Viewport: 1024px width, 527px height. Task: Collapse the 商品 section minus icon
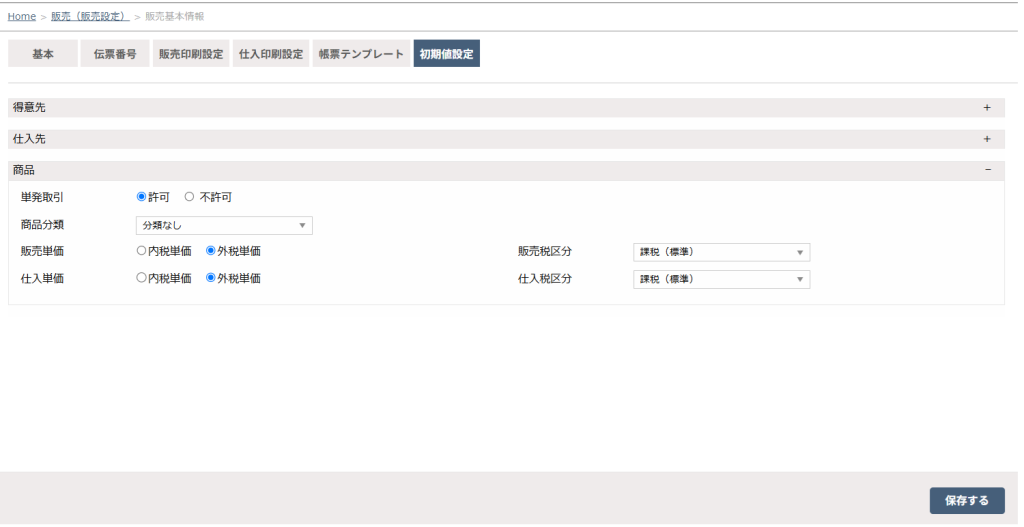coord(987,170)
